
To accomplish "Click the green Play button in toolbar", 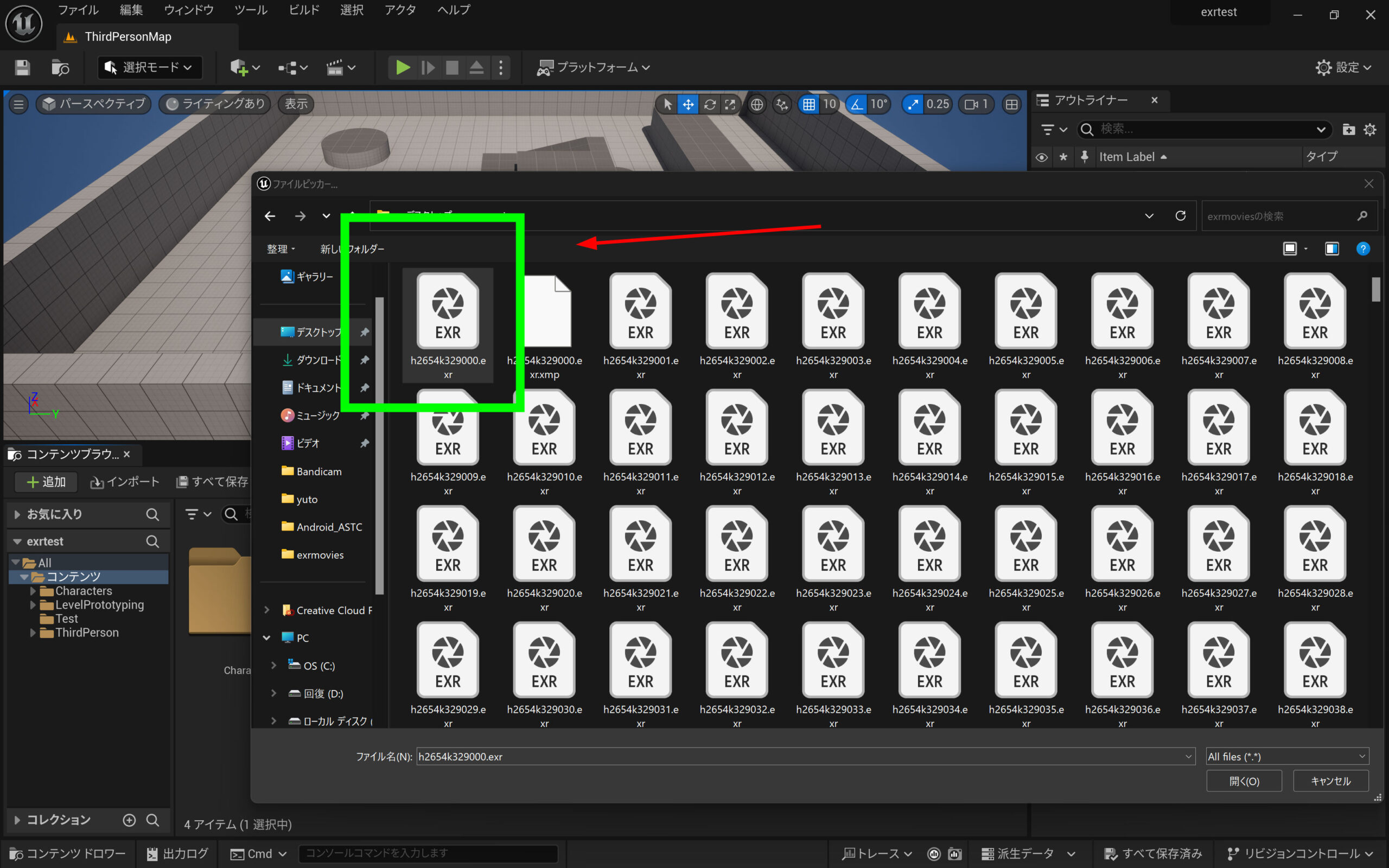I will click(x=403, y=68).
